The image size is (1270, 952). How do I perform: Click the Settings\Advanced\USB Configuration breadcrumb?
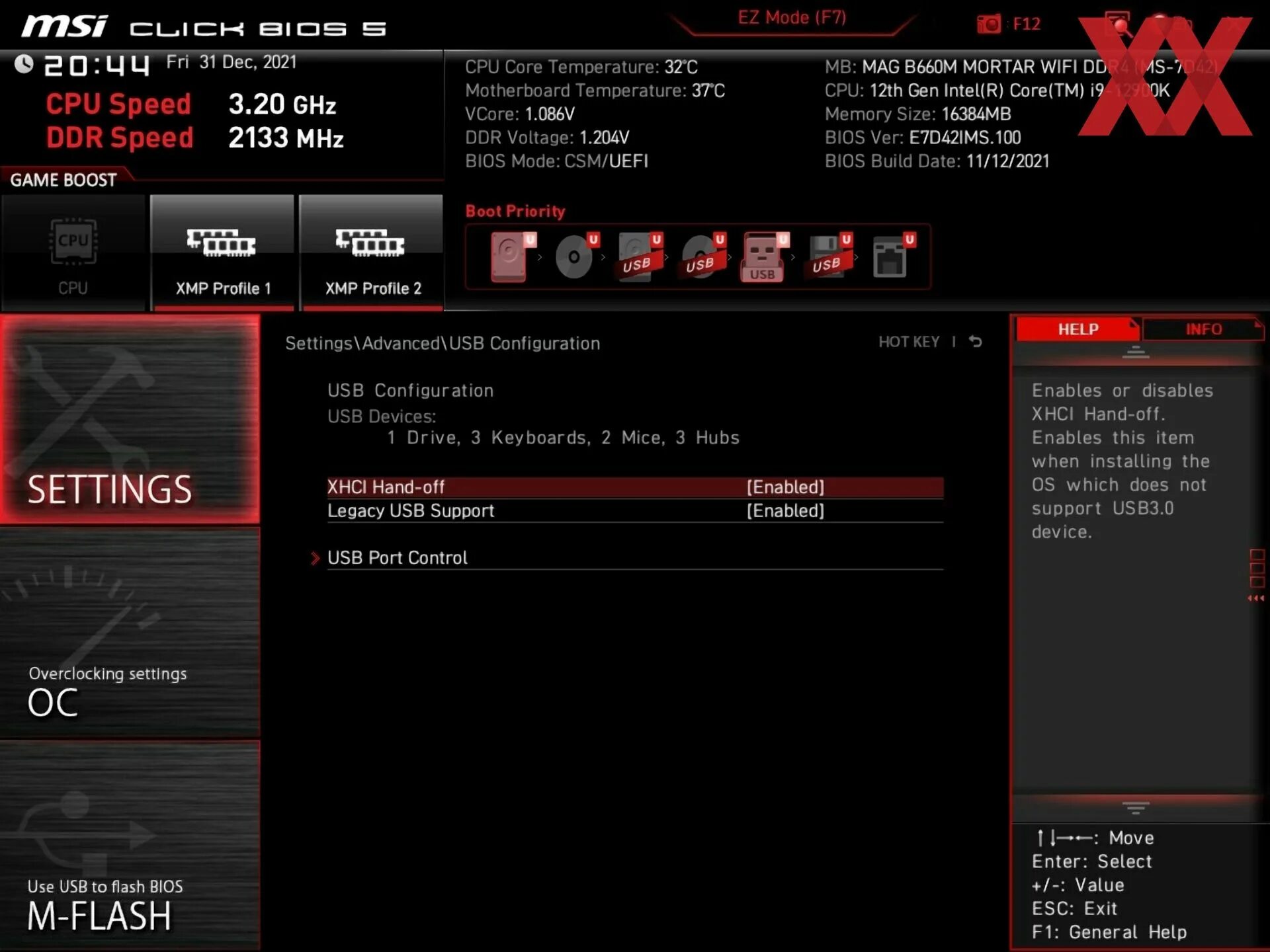[x=443, y=343]
